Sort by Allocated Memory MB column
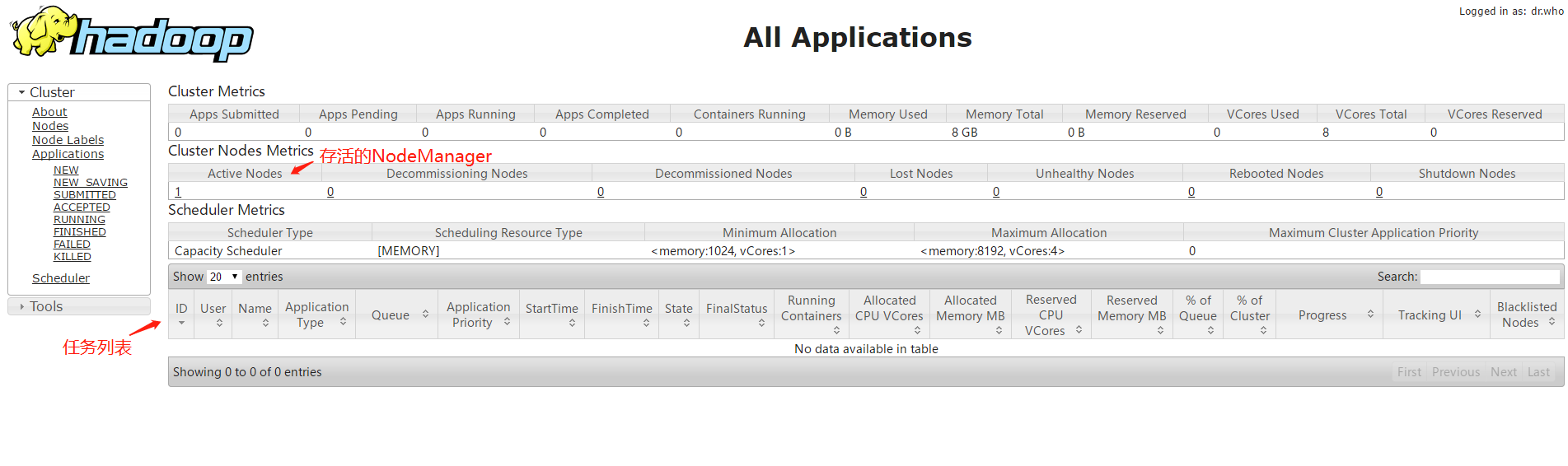The image size is (1568, 466). [970, 315]
